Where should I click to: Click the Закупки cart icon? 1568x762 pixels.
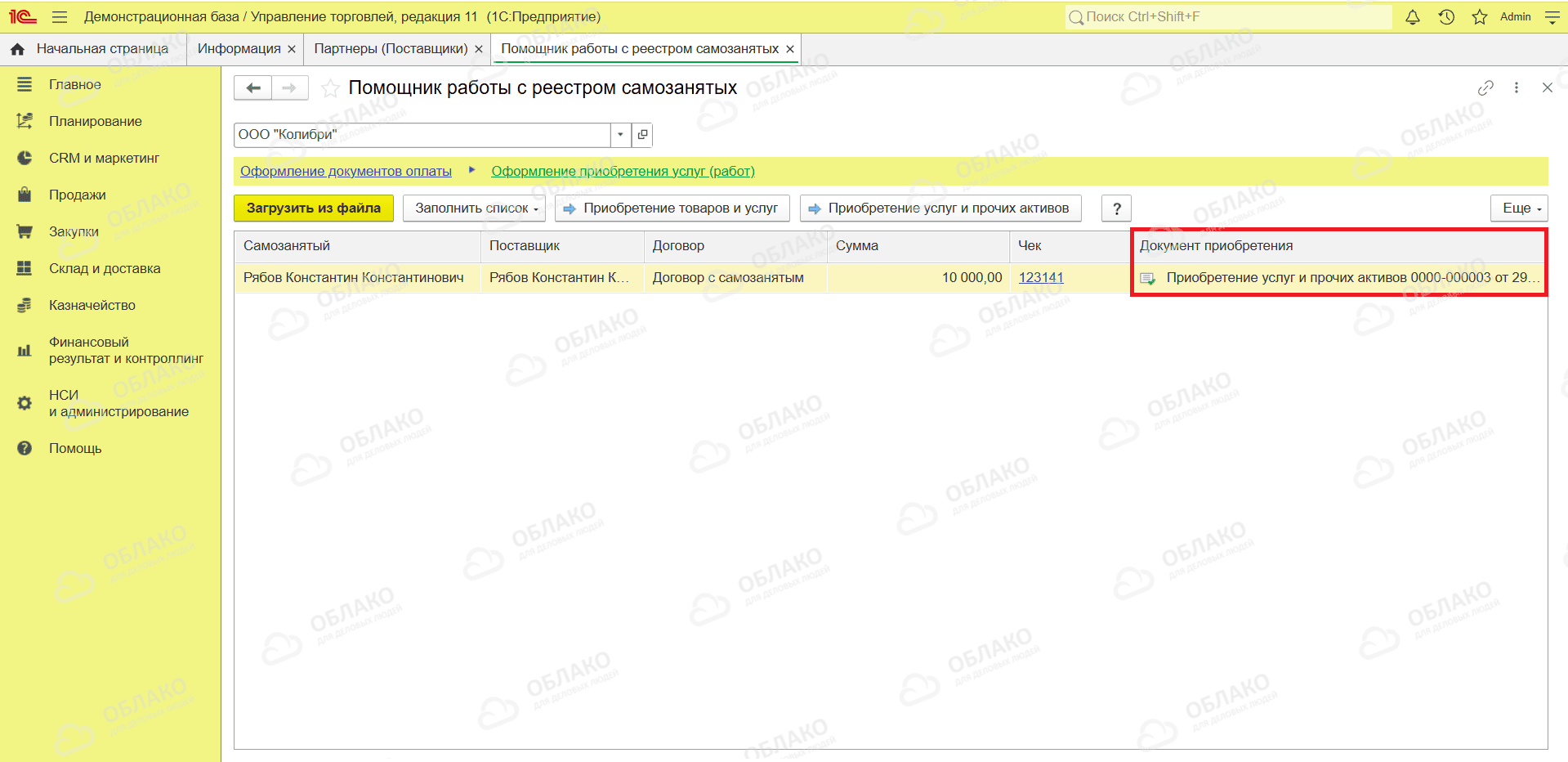[25, 231]
